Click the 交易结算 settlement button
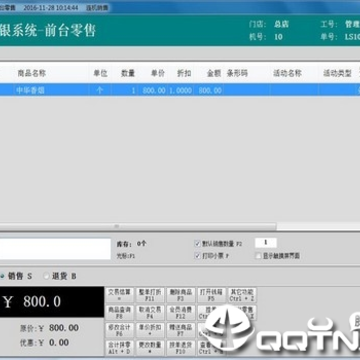Viewport: 360px width, 360px height. 120,295
